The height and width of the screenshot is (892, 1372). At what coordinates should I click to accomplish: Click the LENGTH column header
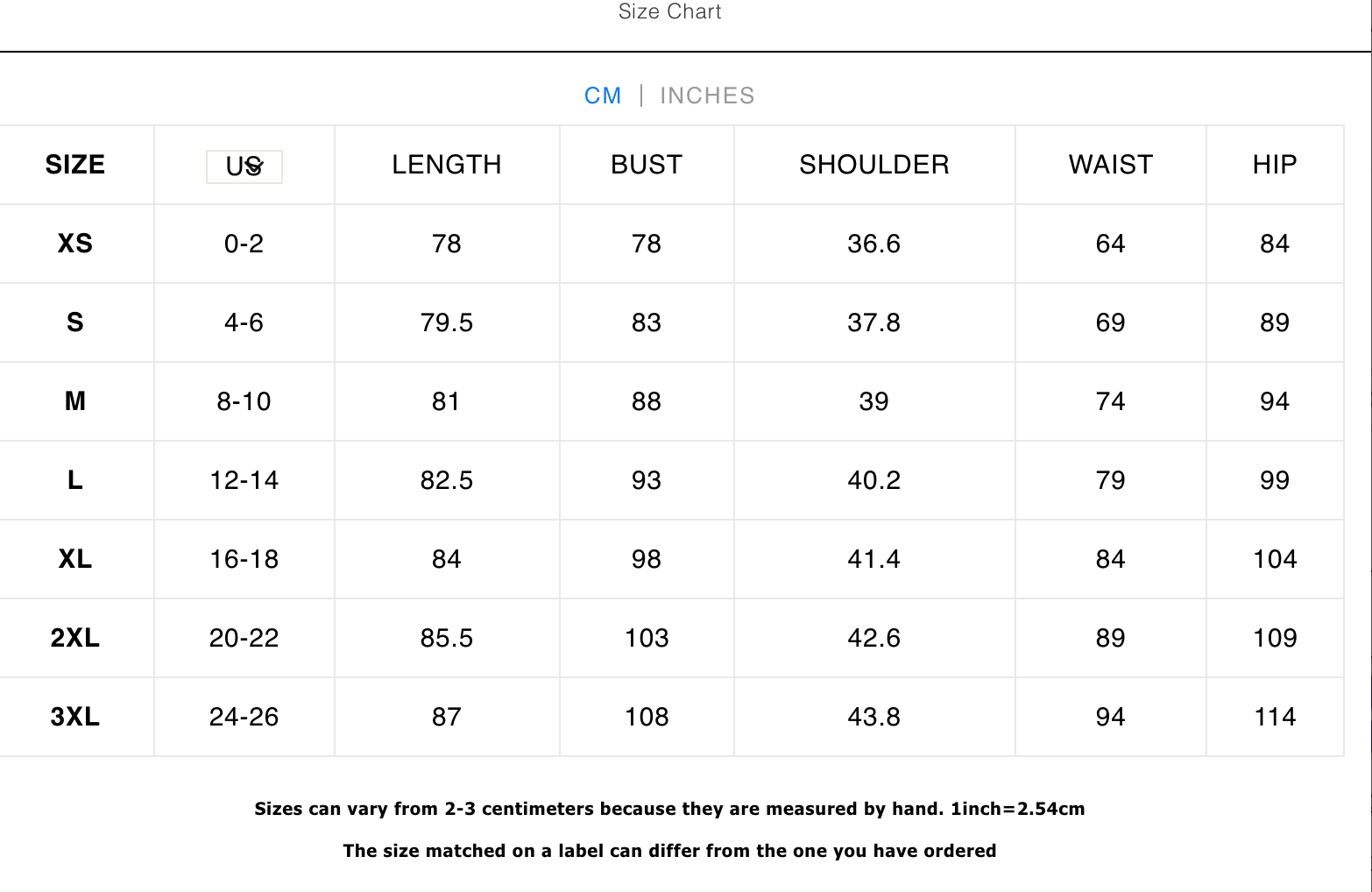(446, 165)
